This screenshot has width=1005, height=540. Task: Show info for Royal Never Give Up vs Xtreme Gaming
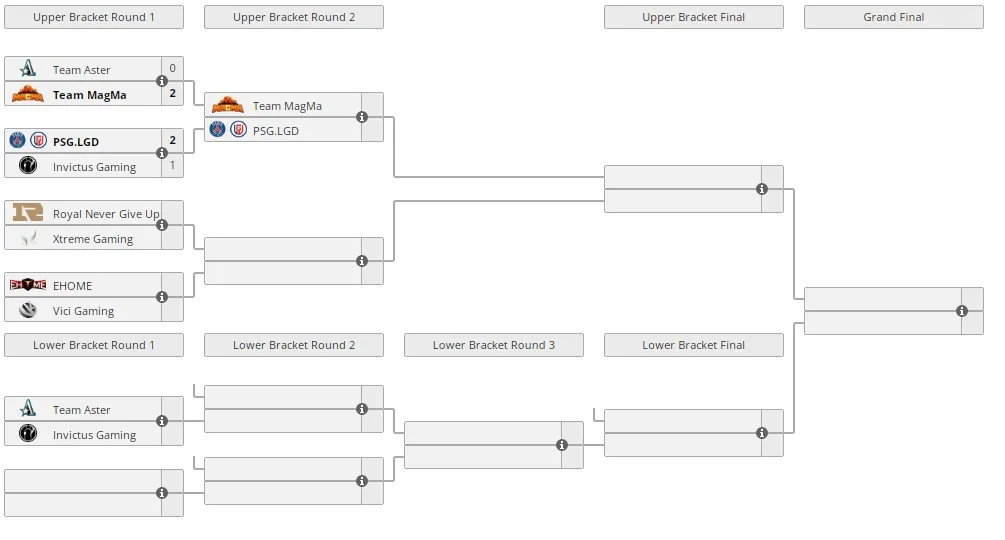(162, 225)
